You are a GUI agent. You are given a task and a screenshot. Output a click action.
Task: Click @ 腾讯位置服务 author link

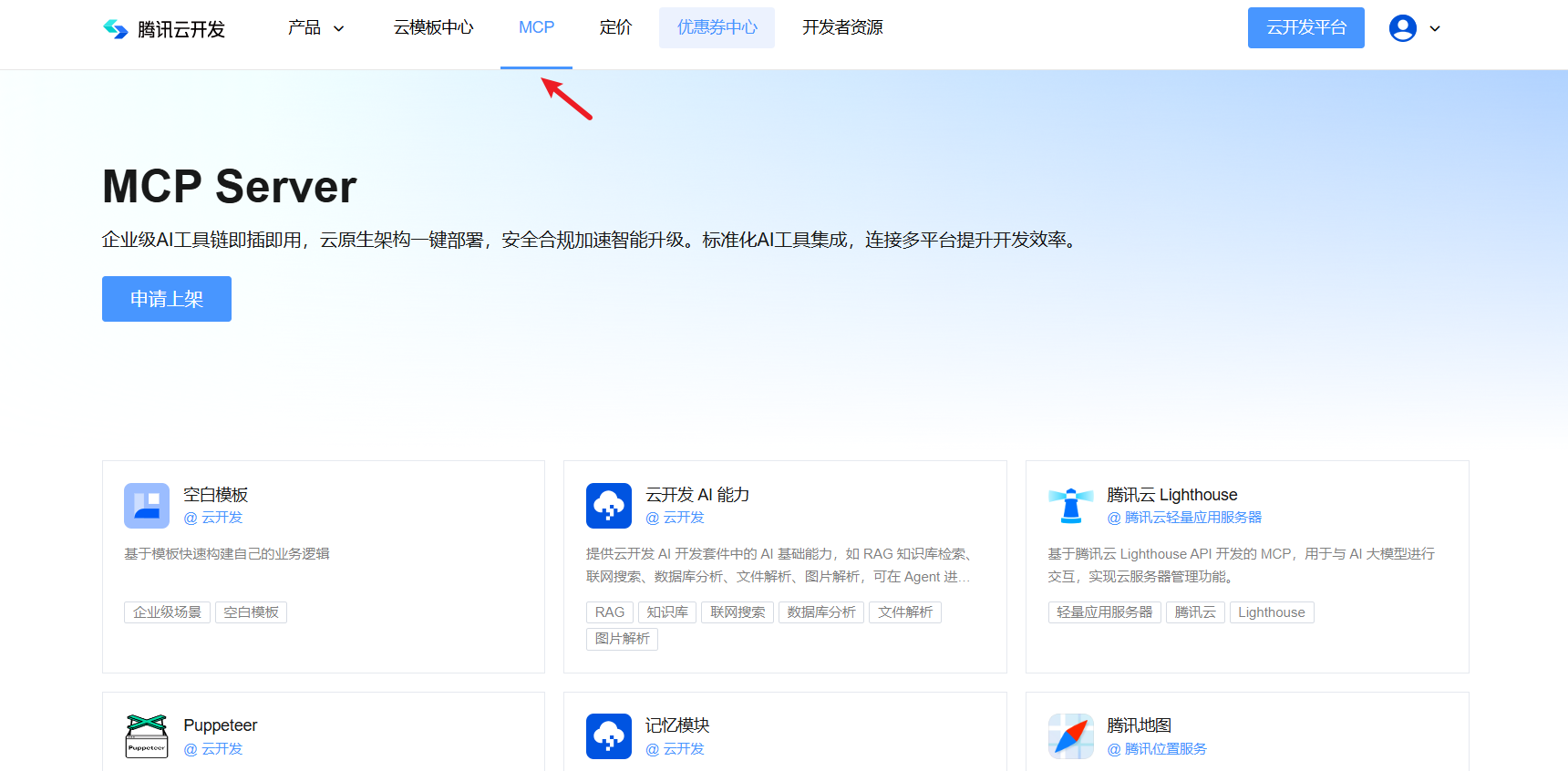click(x=1157, y=749)
